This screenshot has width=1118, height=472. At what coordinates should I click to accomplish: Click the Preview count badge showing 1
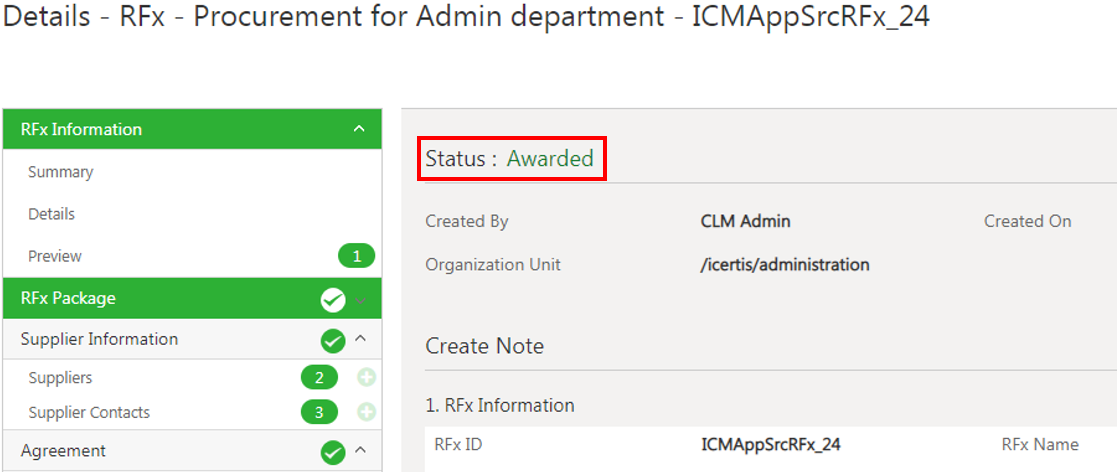click(357, 256)
